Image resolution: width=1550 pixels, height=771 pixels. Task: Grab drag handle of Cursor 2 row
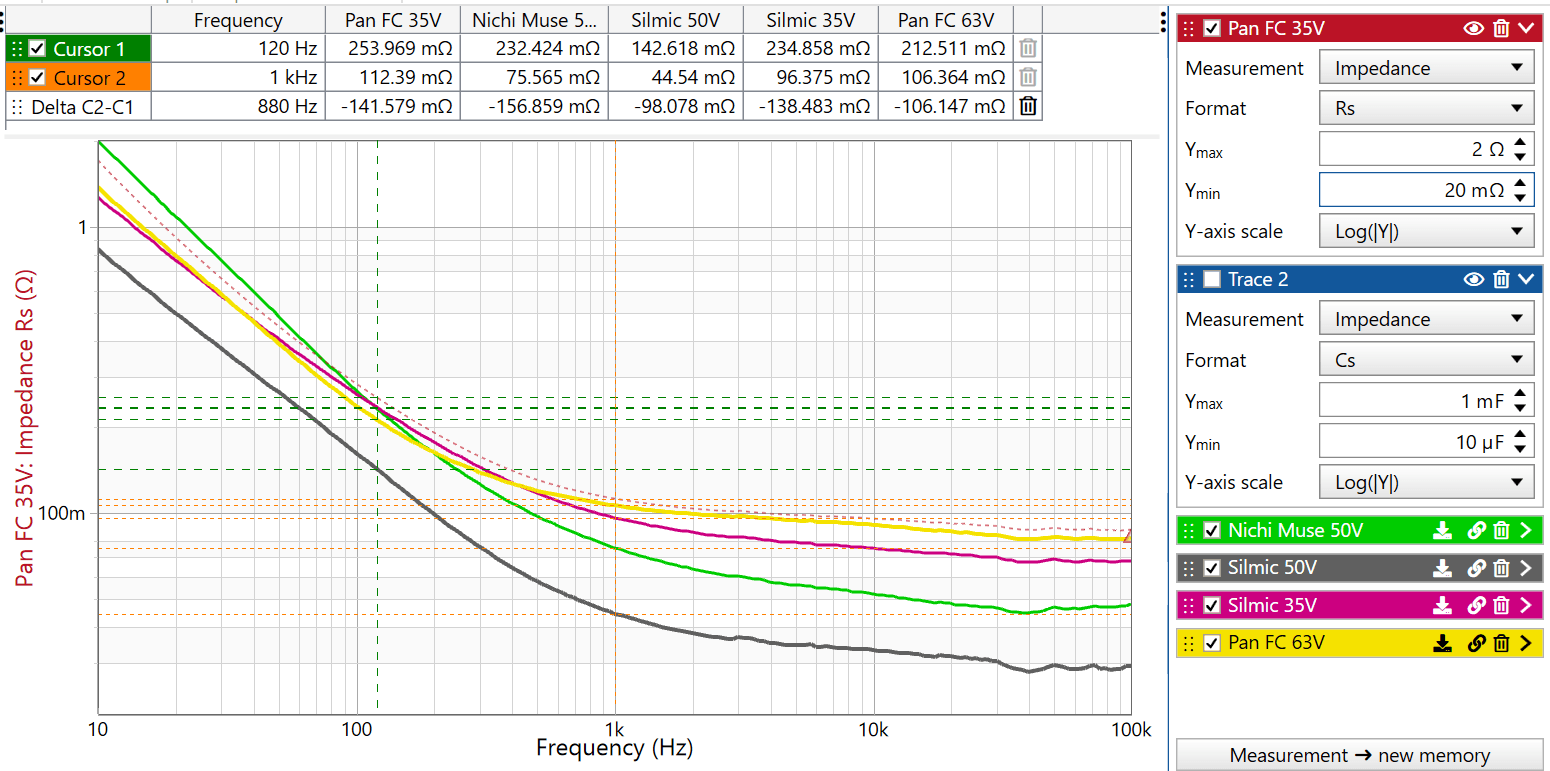16,77
